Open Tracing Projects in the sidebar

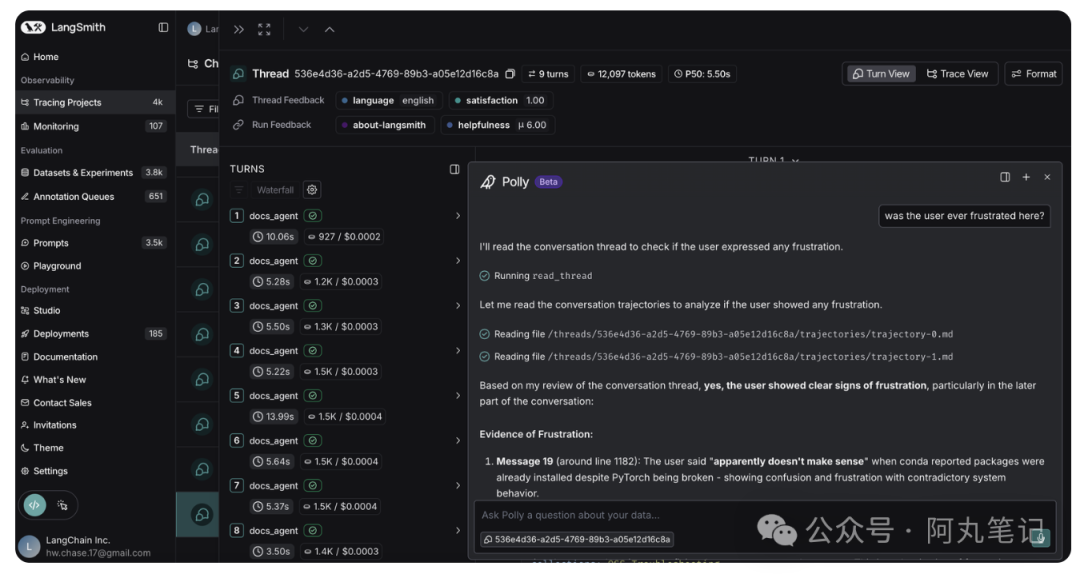click(x=67, y=103)
